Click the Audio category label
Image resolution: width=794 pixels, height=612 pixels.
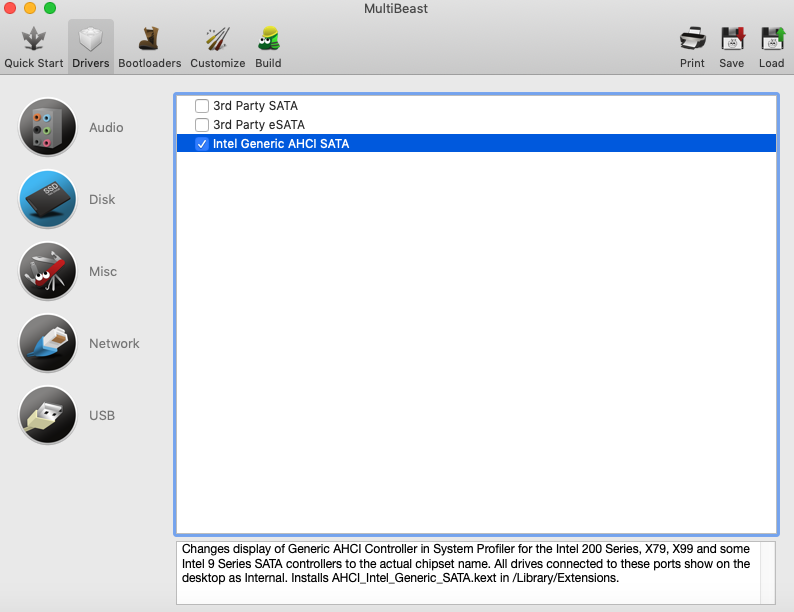tap(106, 128)
